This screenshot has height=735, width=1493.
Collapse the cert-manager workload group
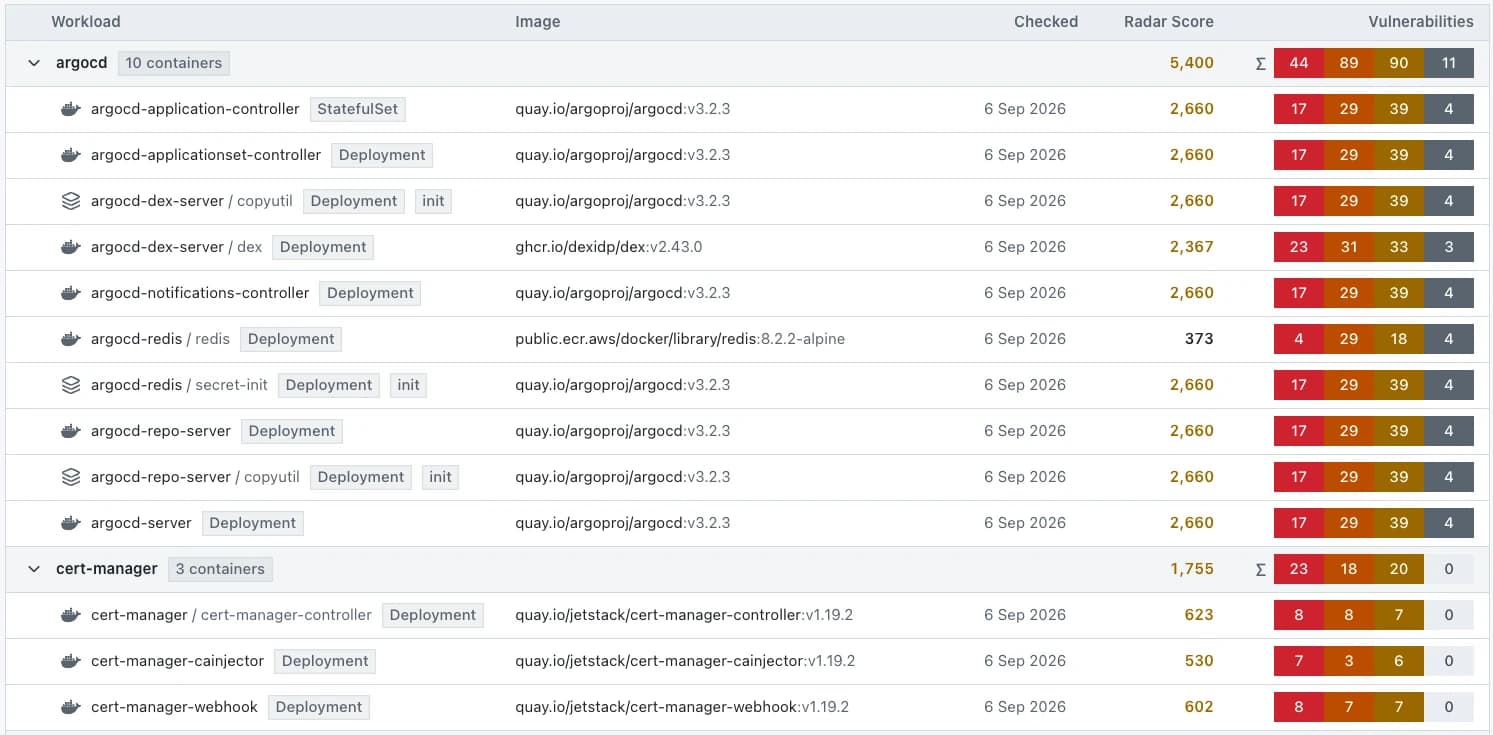click(x=35, y=569)
